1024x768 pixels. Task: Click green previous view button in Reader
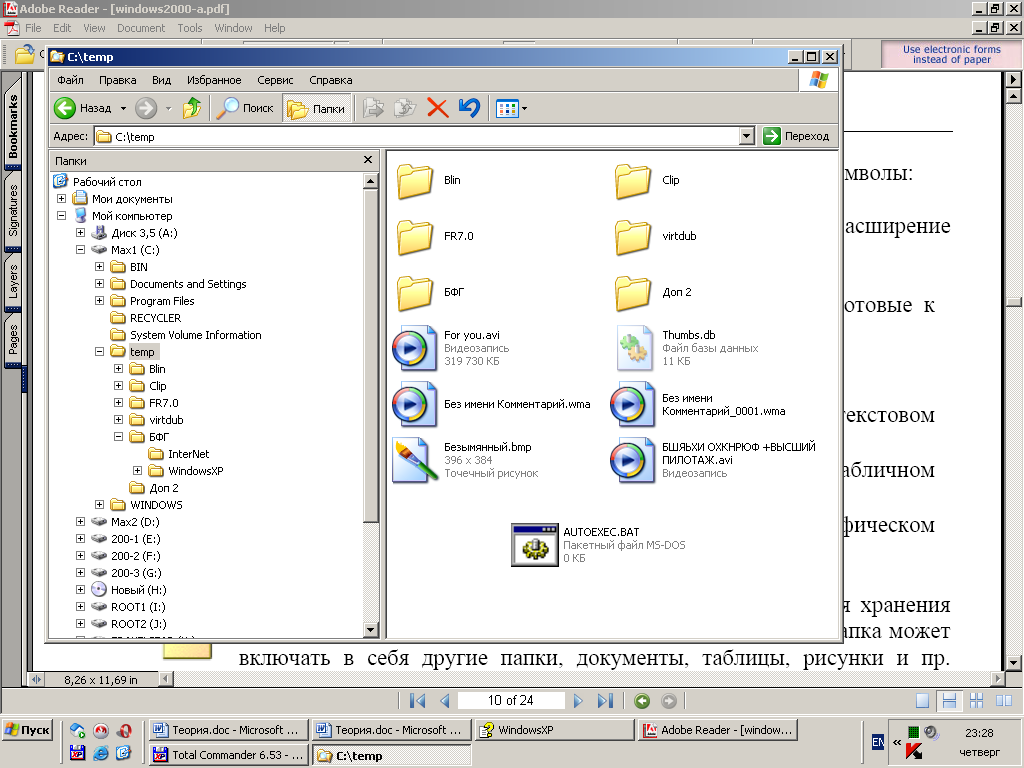pos(642,701)
